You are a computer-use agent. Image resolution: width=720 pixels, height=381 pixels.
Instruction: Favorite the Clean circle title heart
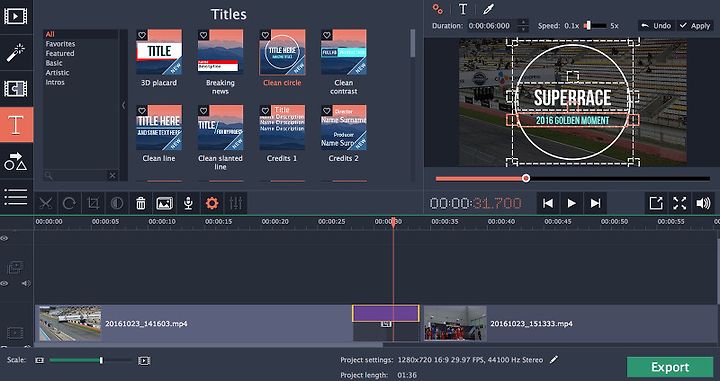click(265, 35)
